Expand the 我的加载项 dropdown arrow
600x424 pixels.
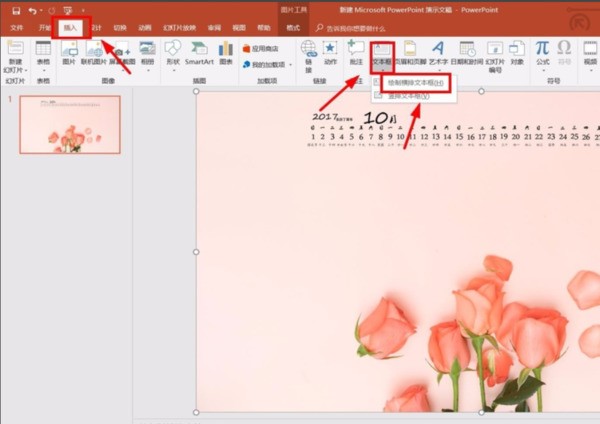coord(290,65)
